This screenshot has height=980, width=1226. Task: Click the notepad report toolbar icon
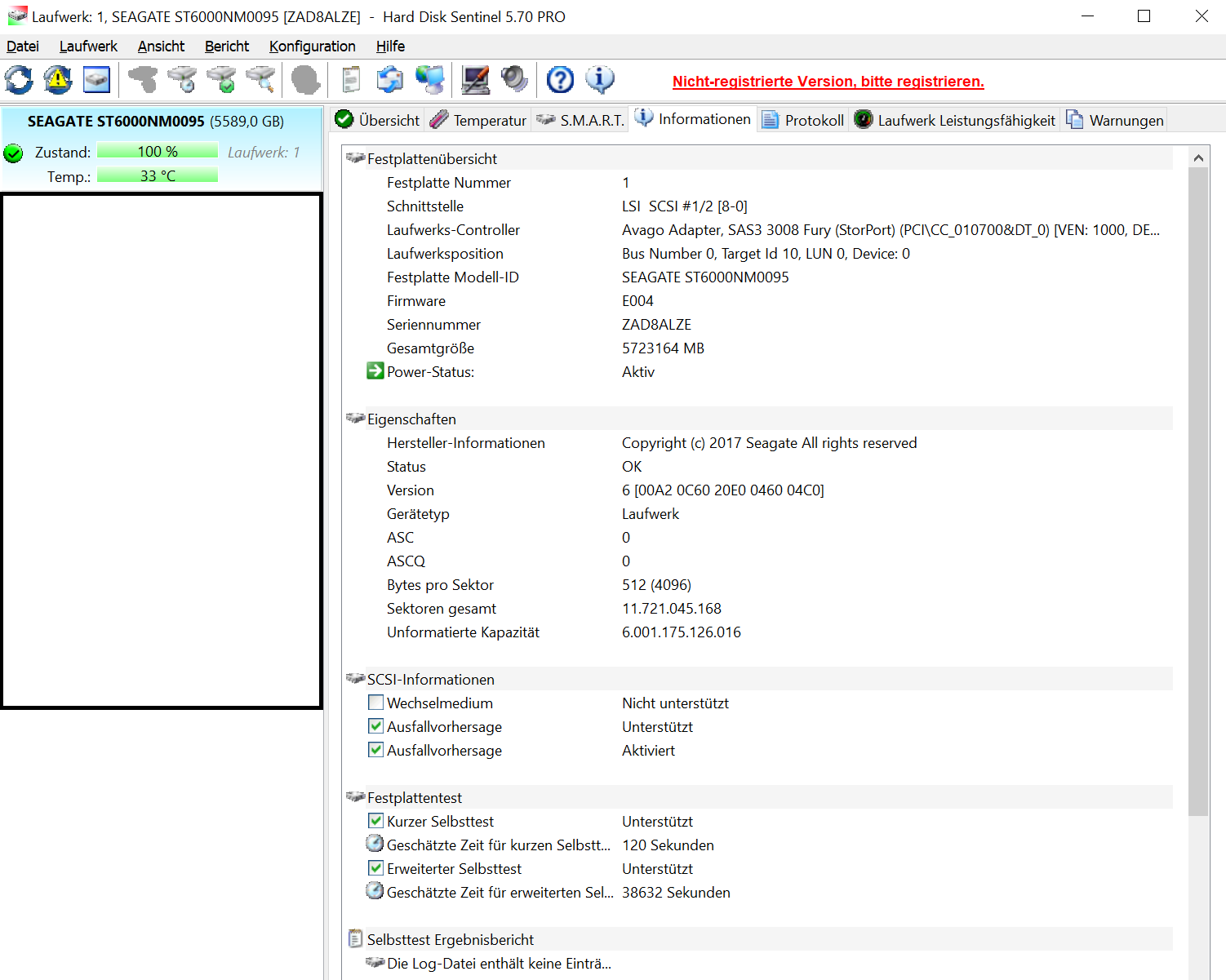(352, 80)
